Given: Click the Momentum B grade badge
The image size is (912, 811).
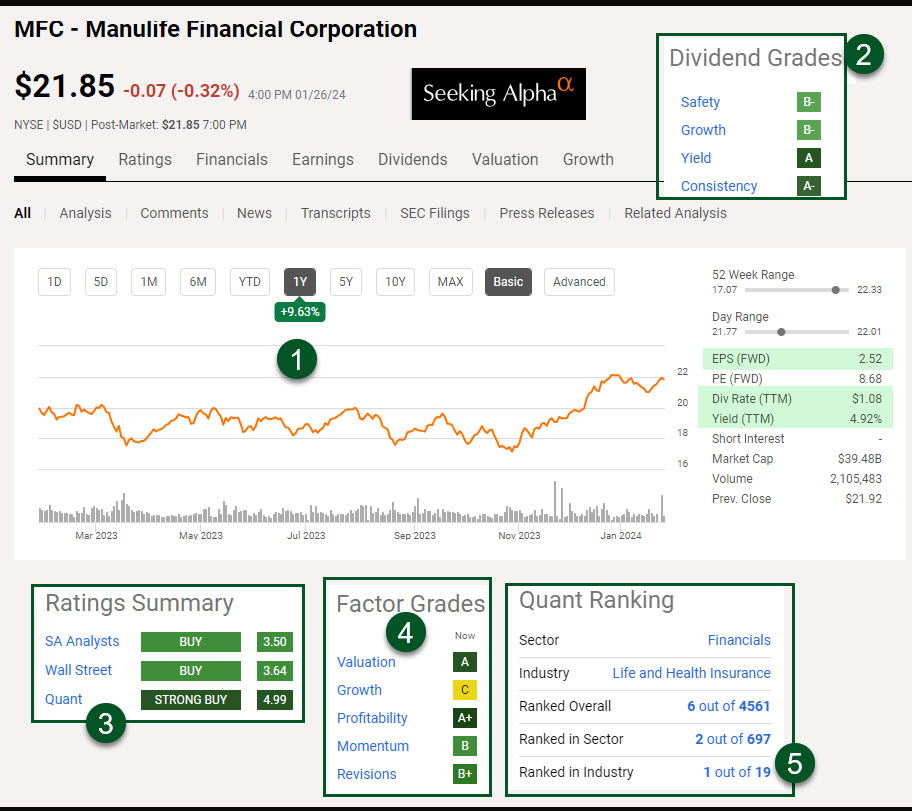Looking at the screenshot, I should 463,746.
